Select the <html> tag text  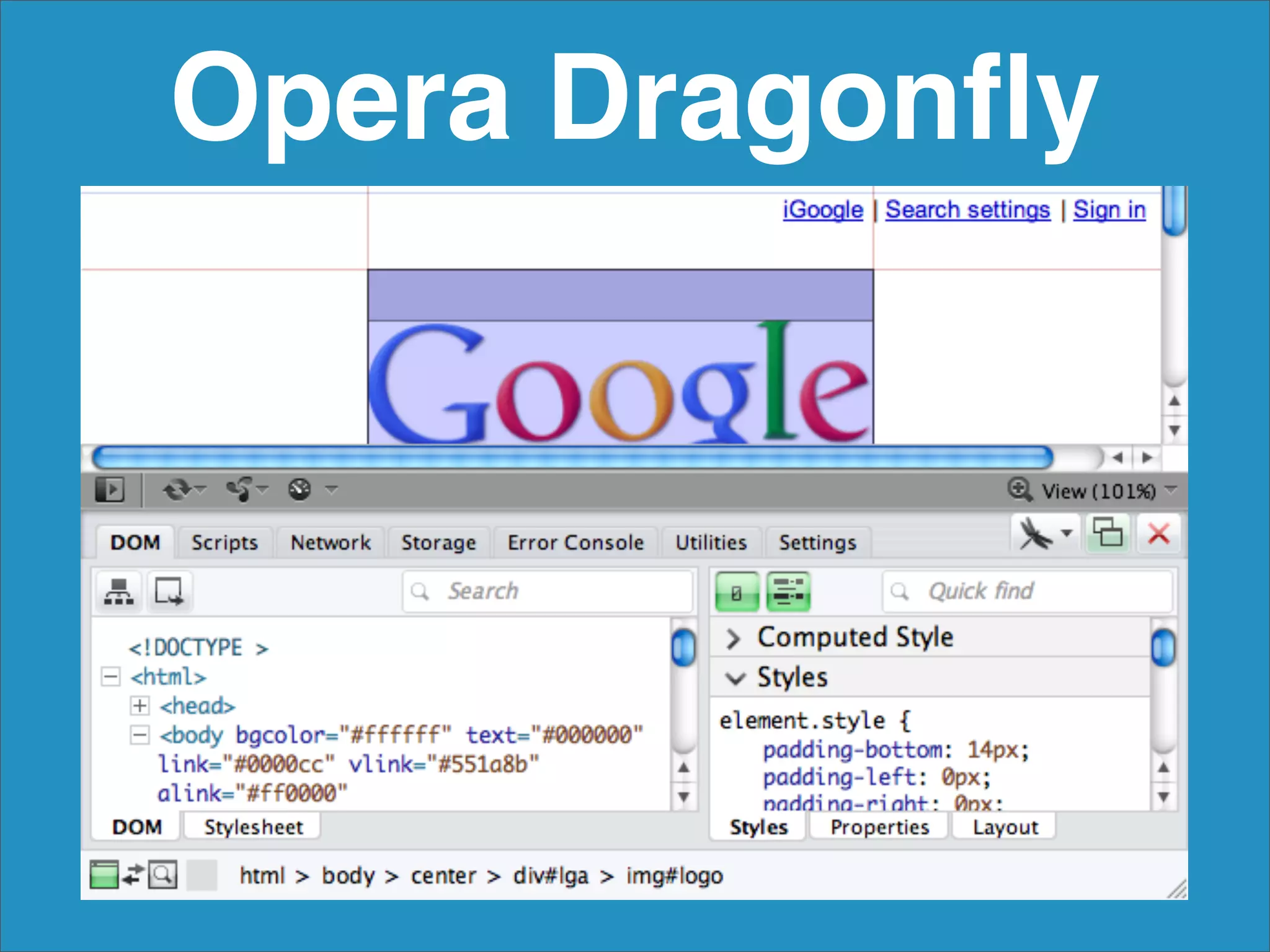(168, 677)
